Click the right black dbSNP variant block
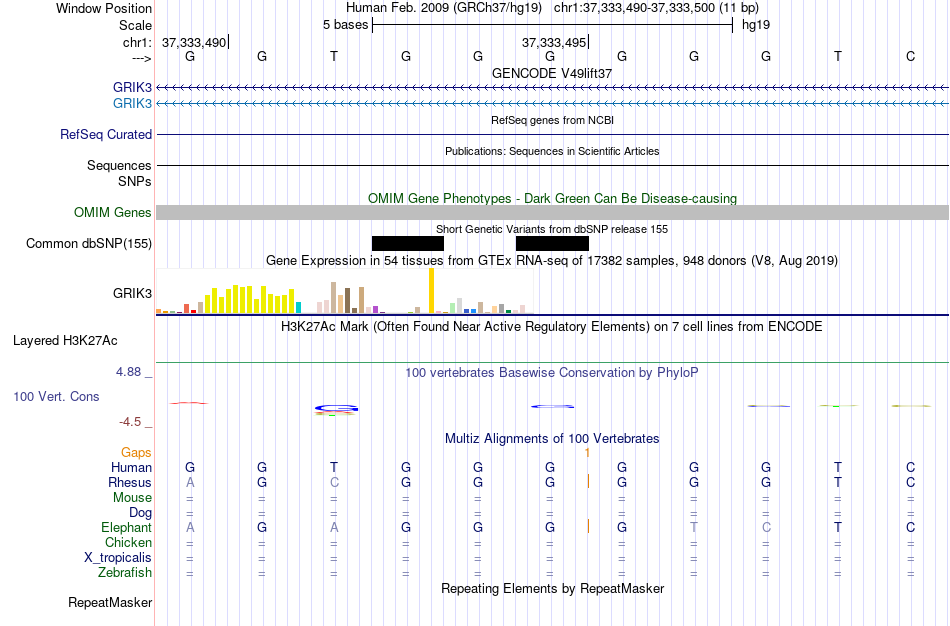Viewport: 950px width, 626px height. pos(552,244)
